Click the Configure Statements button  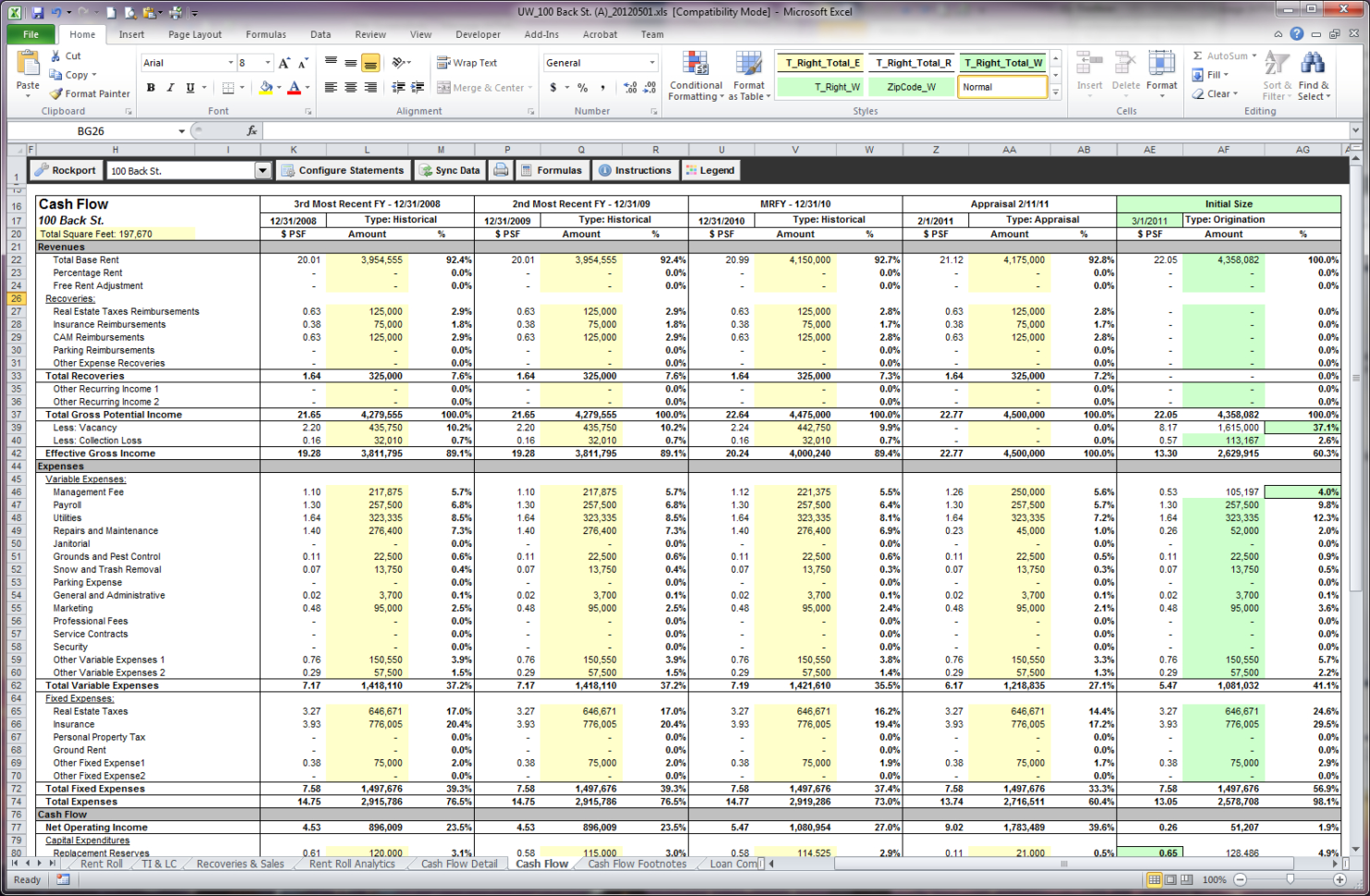click(x=343, y=170)
